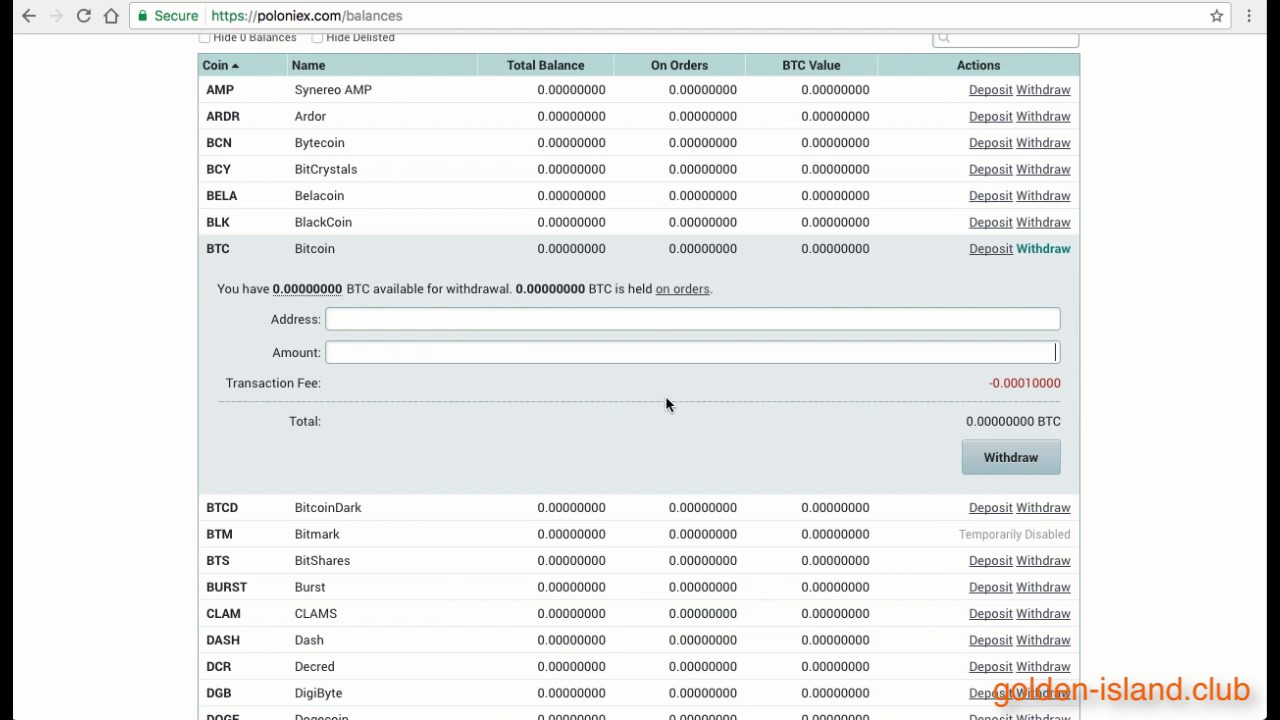
Task: Tick the Hide 0 Balances checkbox
Action: pos(205,38)
